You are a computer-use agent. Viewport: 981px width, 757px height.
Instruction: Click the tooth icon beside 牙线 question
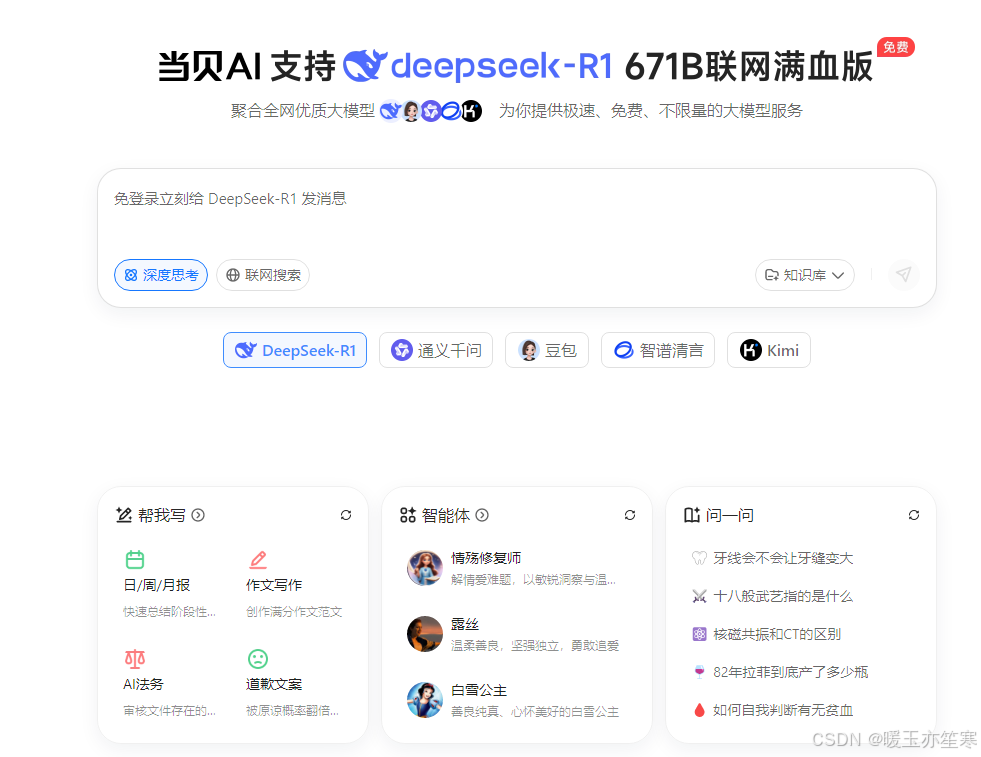click(699, 558)
